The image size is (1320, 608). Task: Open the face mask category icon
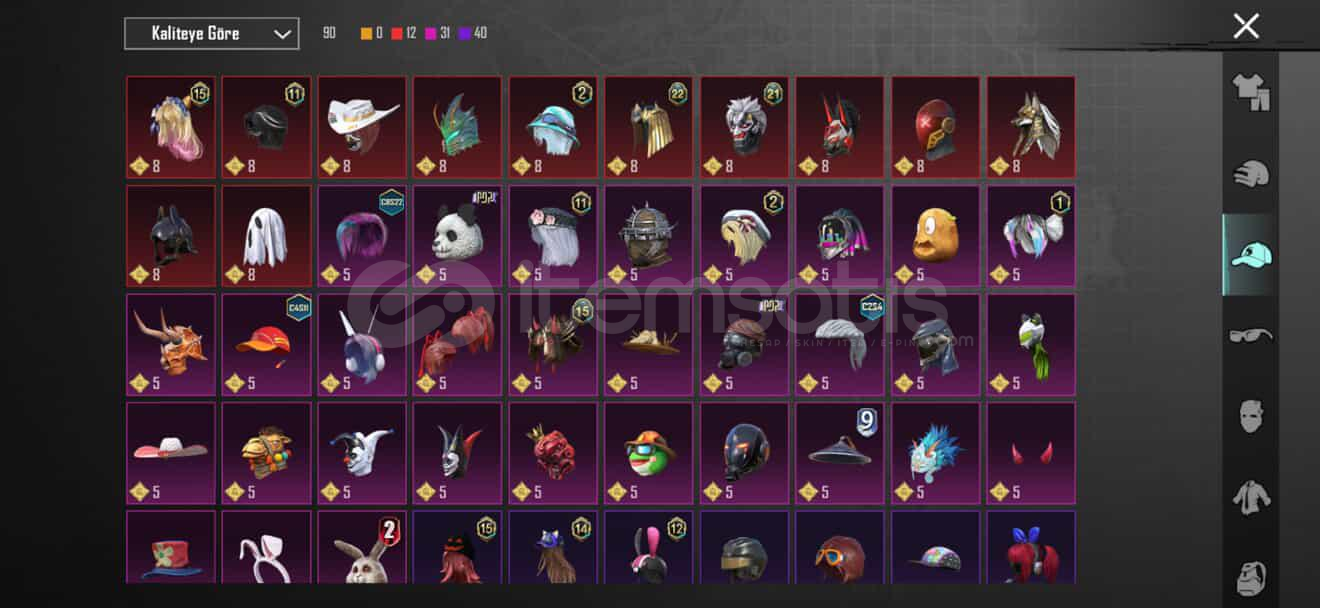pos(1250,415)
